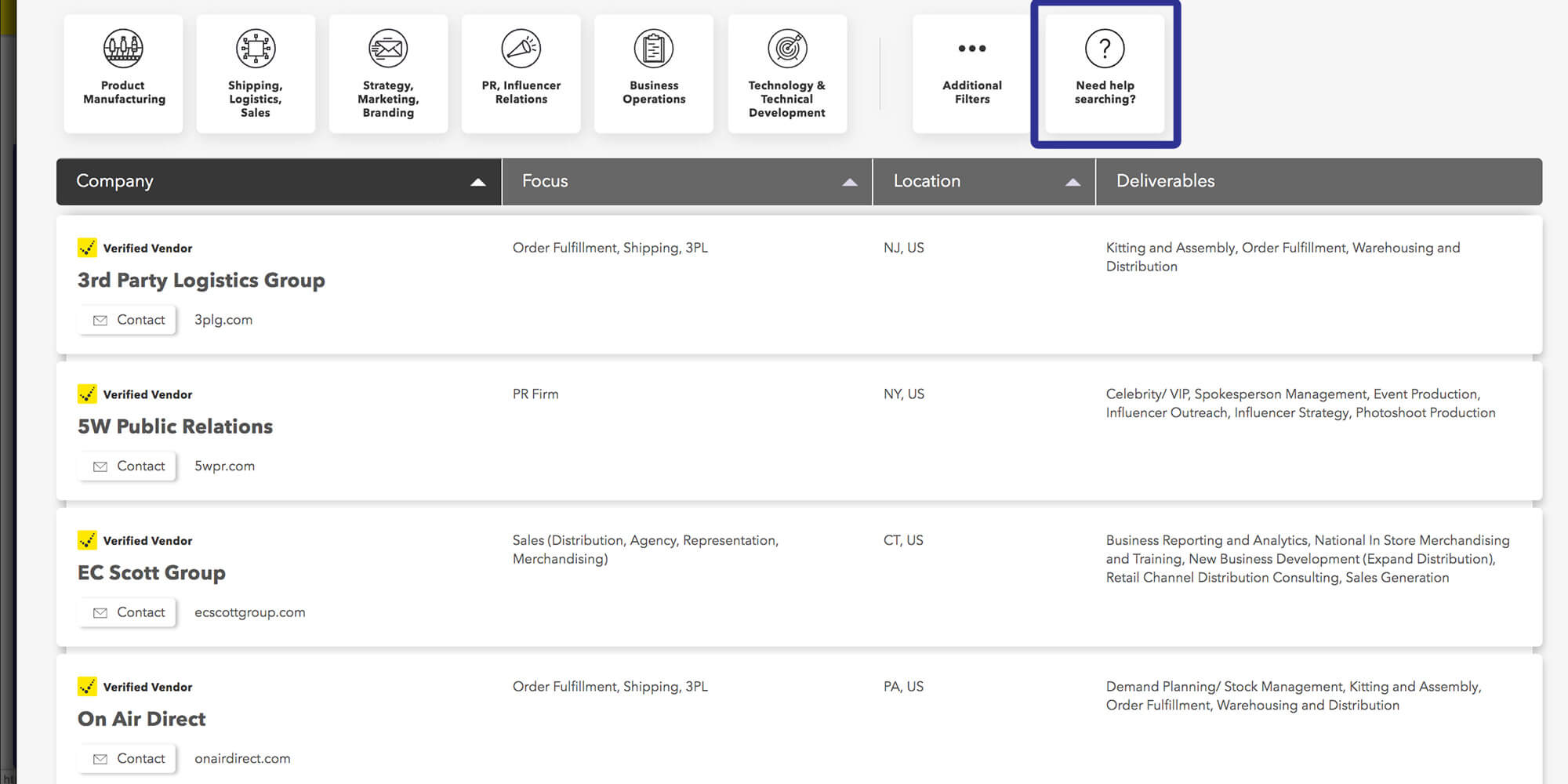Contact 3rd Party Logistics Group
1568x784 pixels.
(x=129, y=320)
